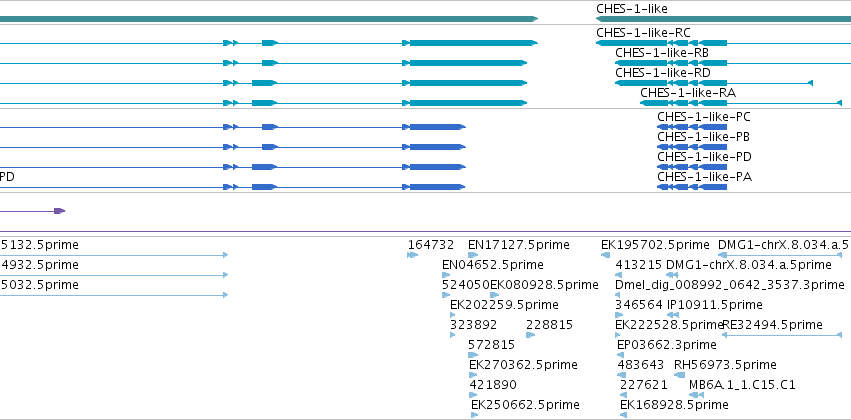Select the CHES-1-like-PB protein label
The image size is (851, 420).
coord(704,137)
